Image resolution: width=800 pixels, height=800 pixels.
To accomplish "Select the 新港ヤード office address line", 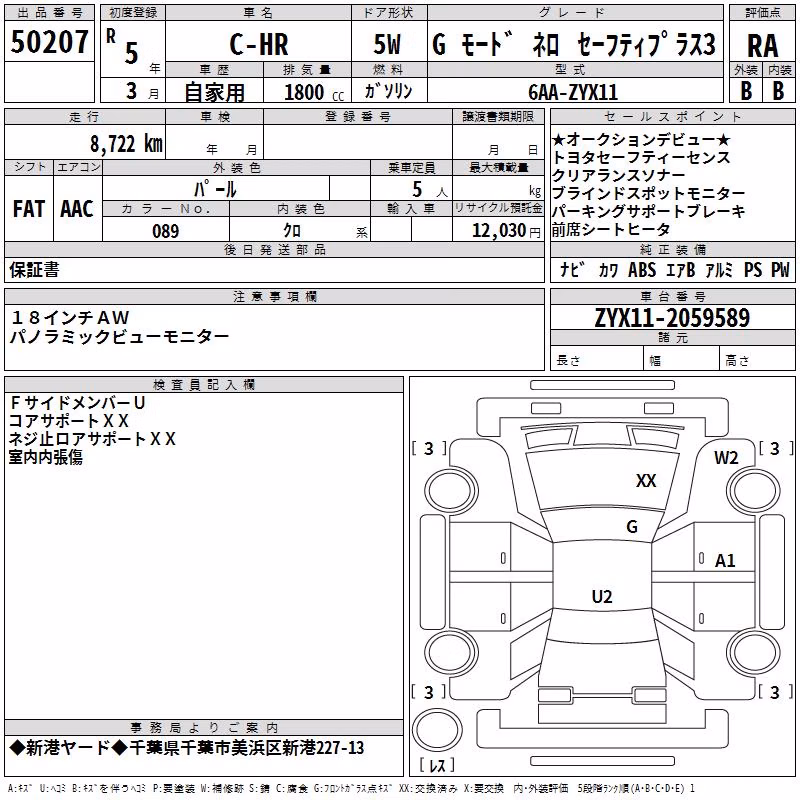I will tap(187, 748).
